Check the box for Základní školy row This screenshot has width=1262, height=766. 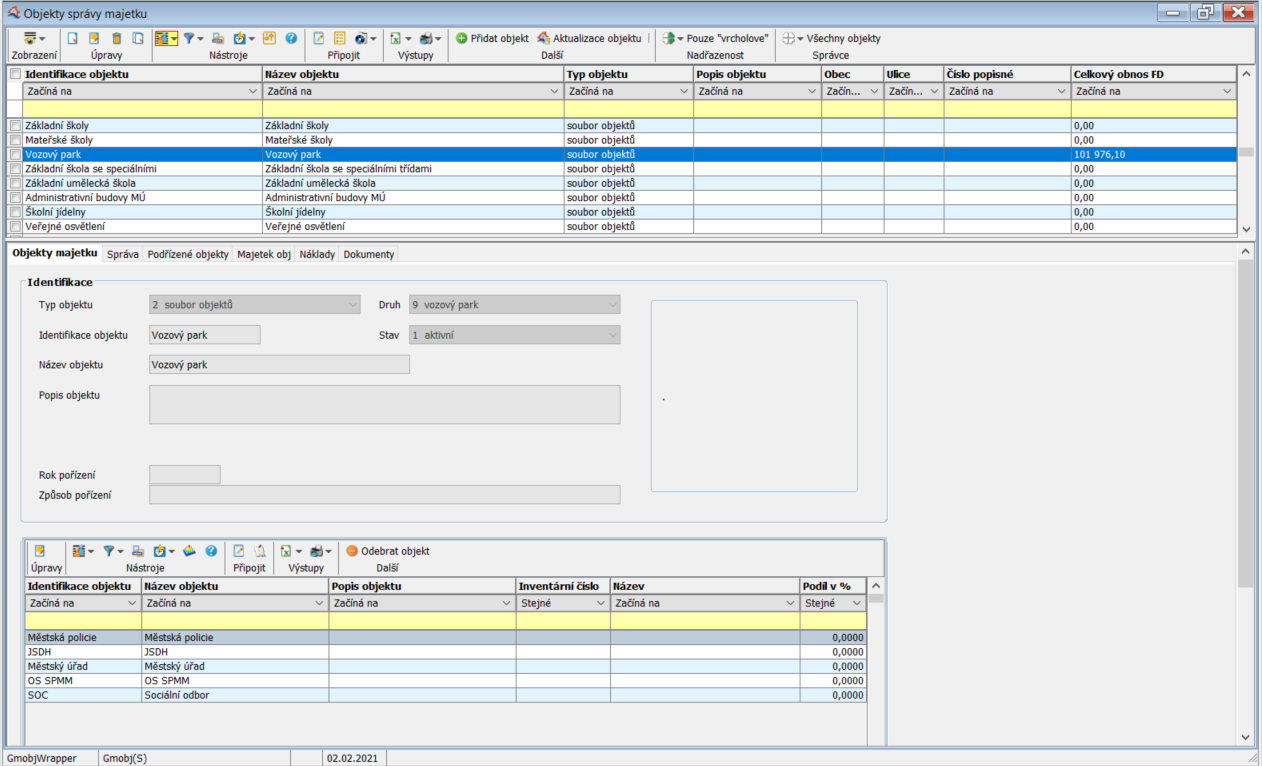[14, 126]
